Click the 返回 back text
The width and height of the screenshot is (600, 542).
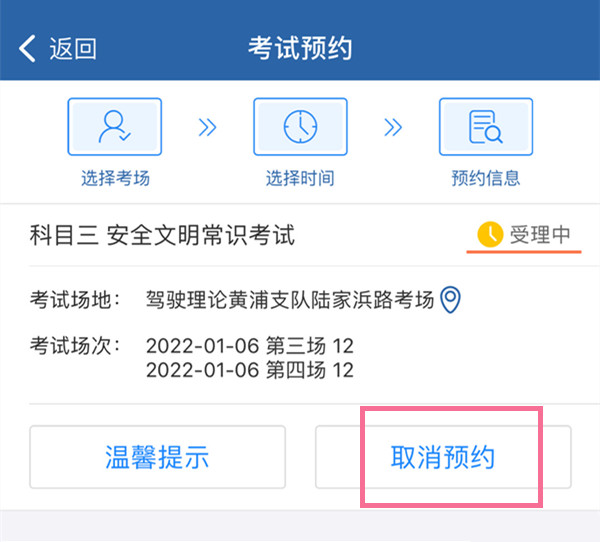(x=73, y=48)
